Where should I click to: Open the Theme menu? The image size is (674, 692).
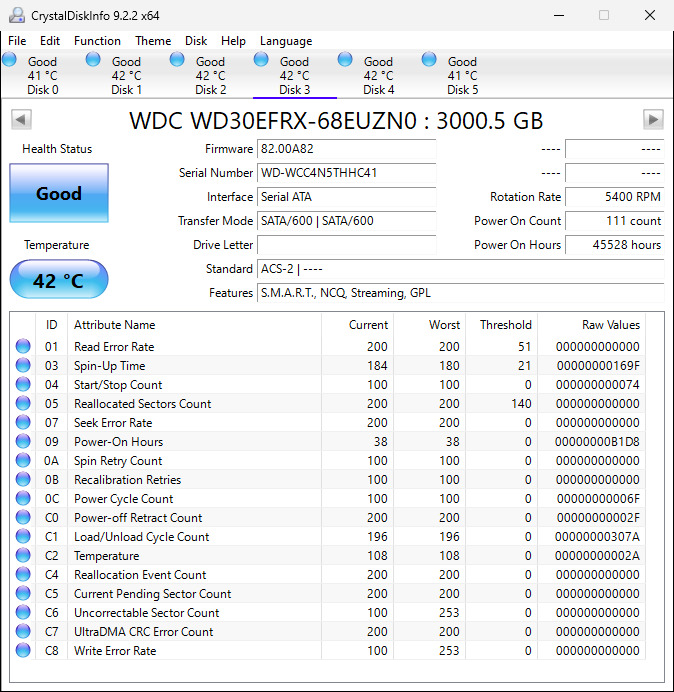point(153,41)
